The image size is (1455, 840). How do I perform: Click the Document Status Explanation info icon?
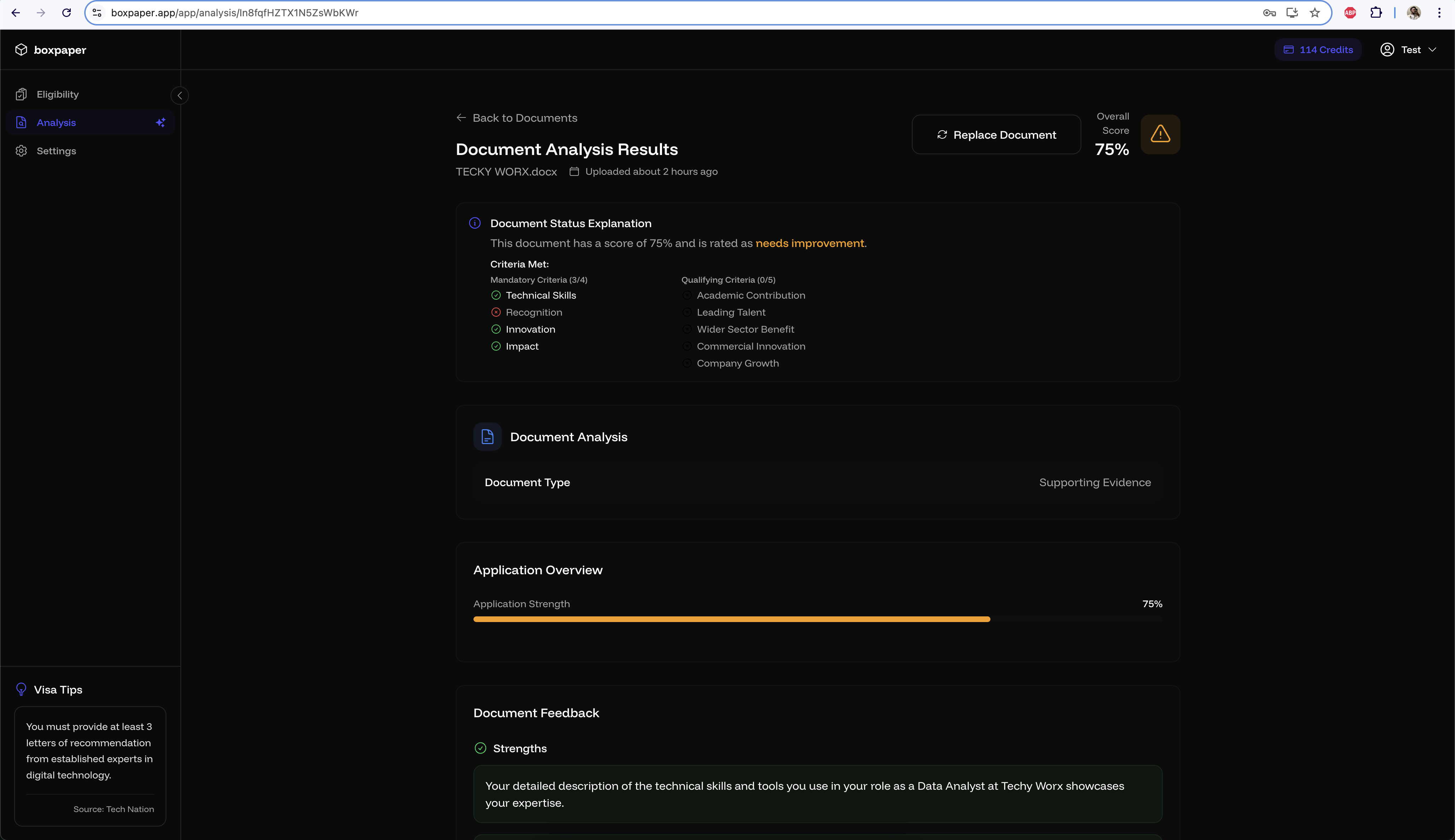[475, 223]
